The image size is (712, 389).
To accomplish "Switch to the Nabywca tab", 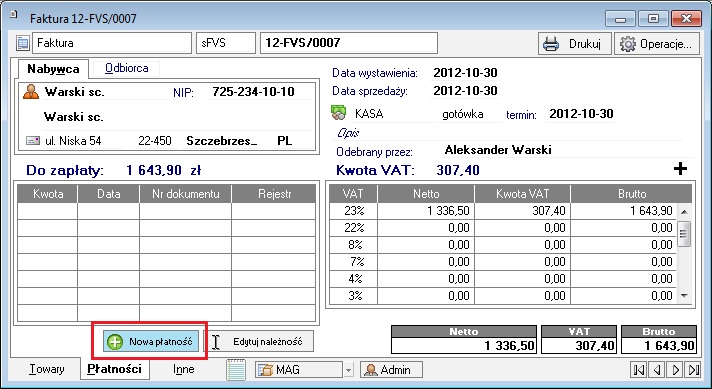I will click(x=53, y=69).
